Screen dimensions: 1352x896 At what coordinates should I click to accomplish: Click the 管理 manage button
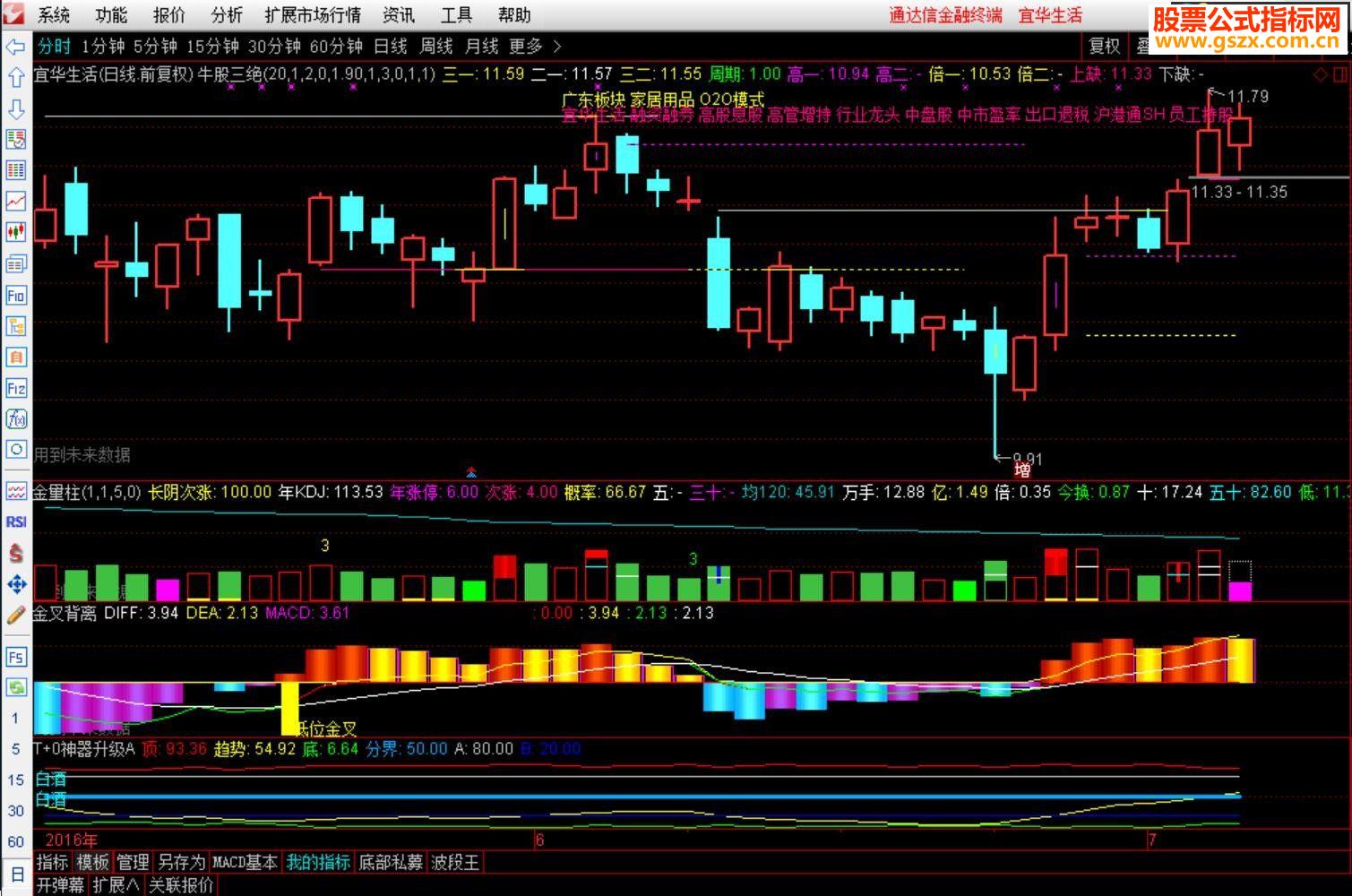(x=133, y=863)
